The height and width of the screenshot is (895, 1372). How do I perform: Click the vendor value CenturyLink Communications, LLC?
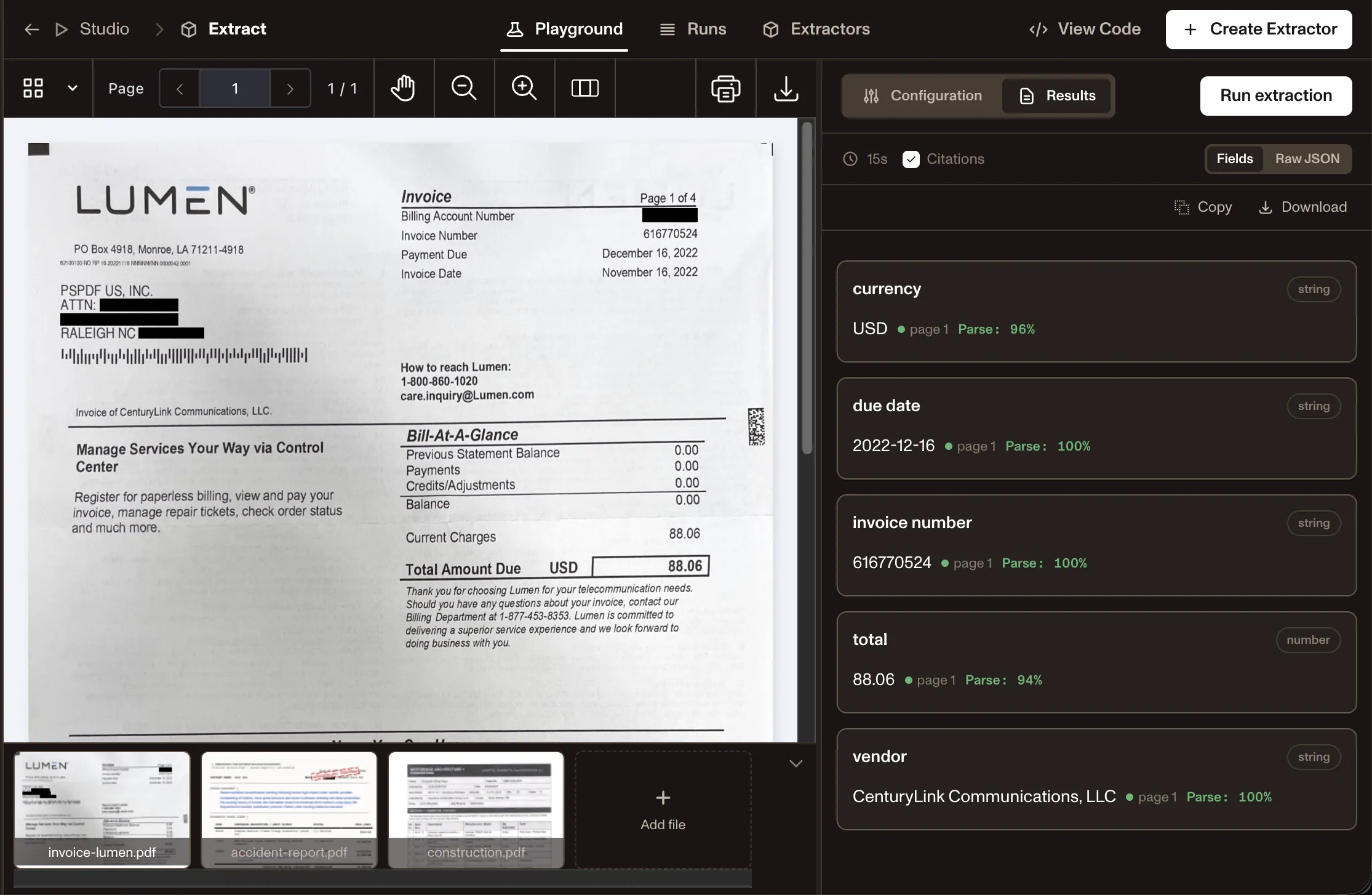(x=984, y=797)
